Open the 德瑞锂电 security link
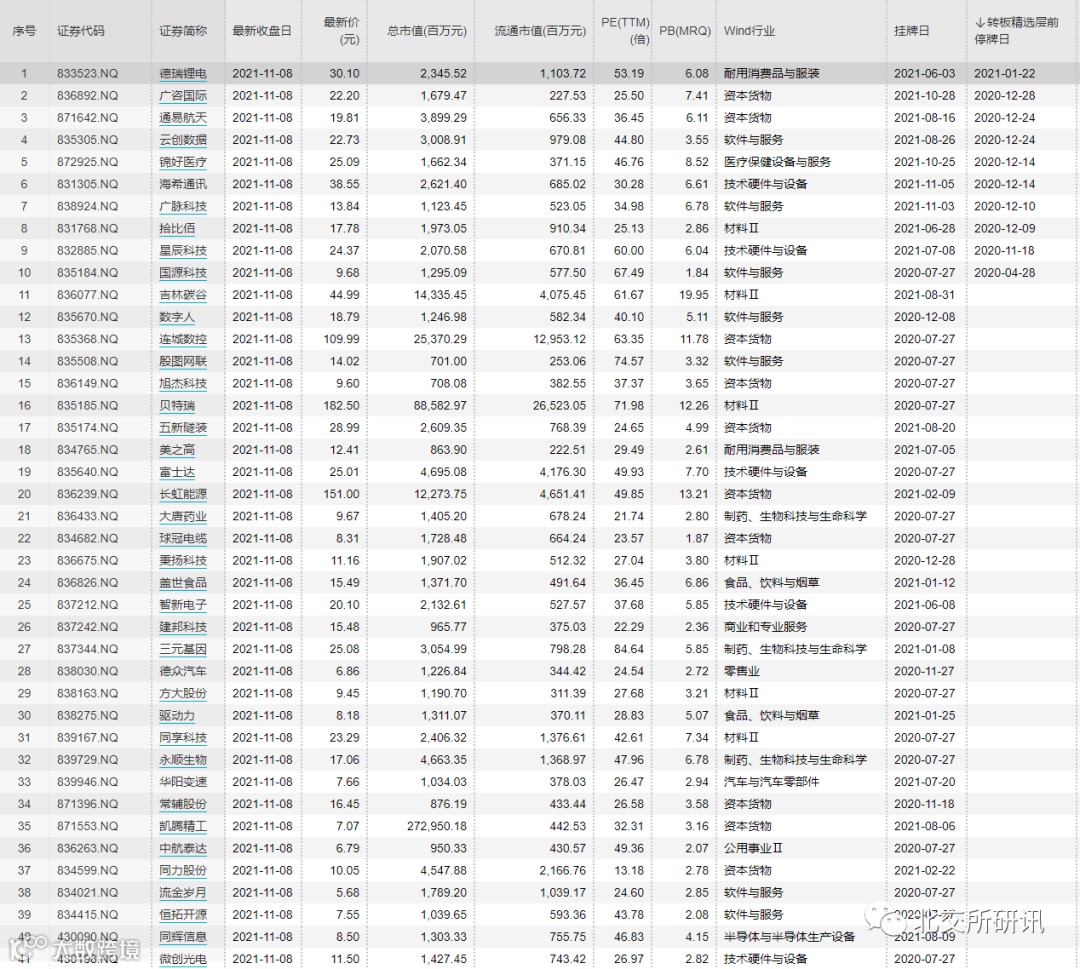Image resolution: width=1080 pixels, height=969 pixels. pyautogui.click(x=183, y=74)
